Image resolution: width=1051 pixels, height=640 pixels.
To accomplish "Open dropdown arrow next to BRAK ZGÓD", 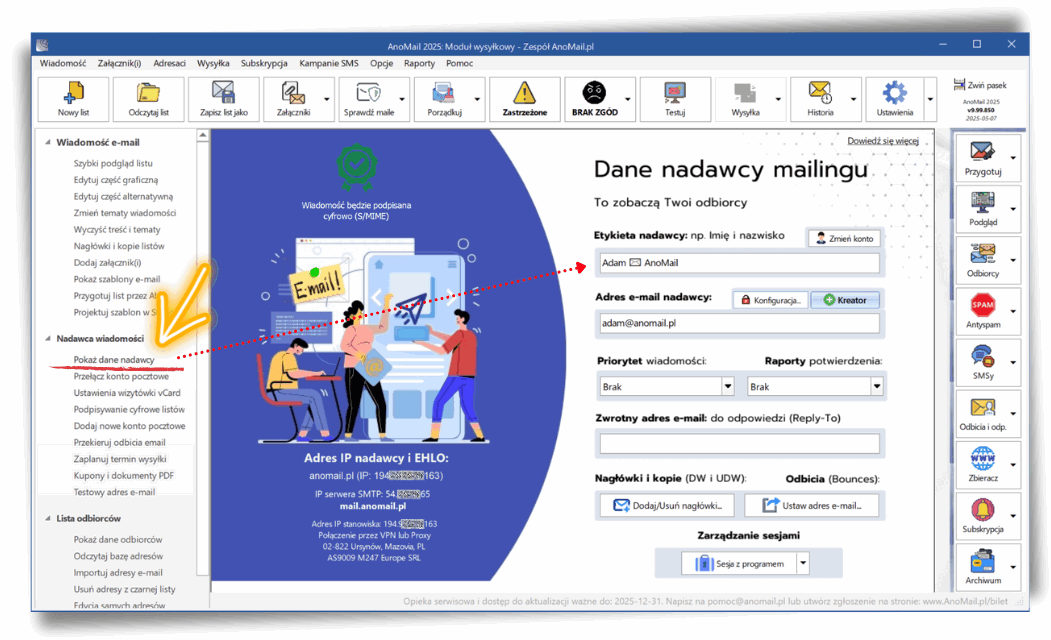I will 628,99.
